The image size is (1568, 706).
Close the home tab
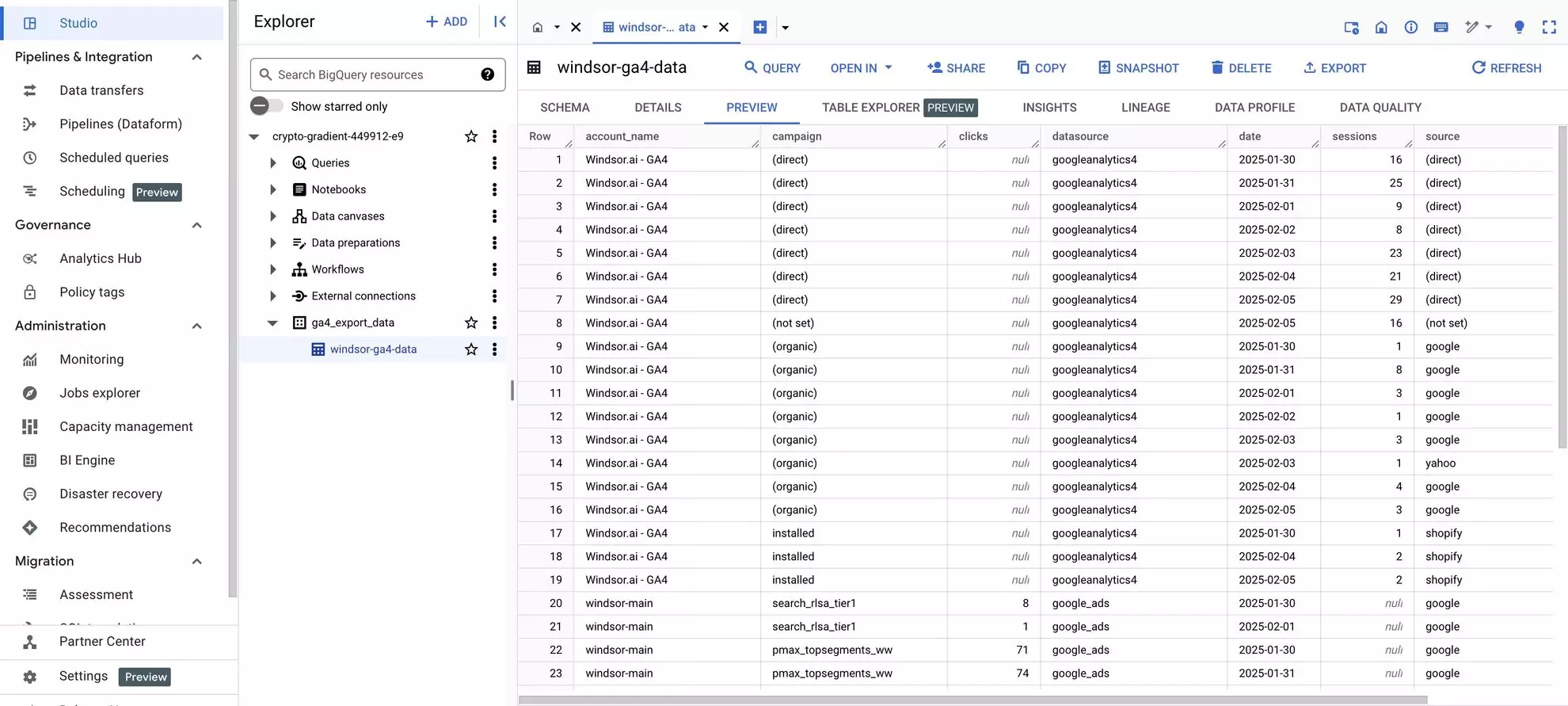[576, 27]
